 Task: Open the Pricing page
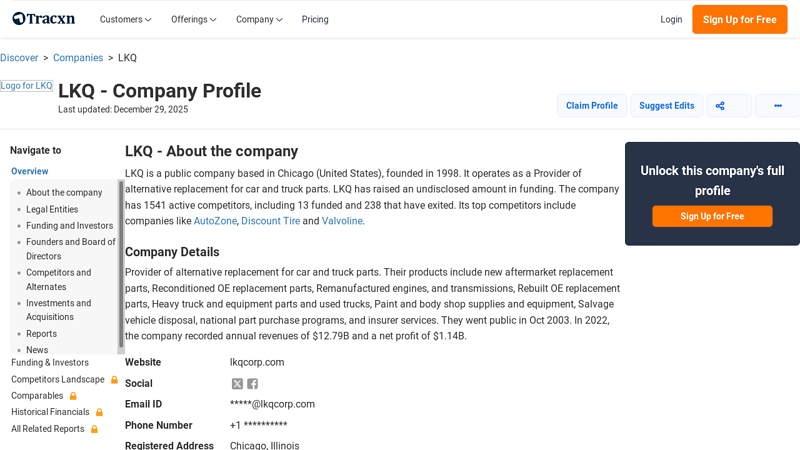click(315, 19)
